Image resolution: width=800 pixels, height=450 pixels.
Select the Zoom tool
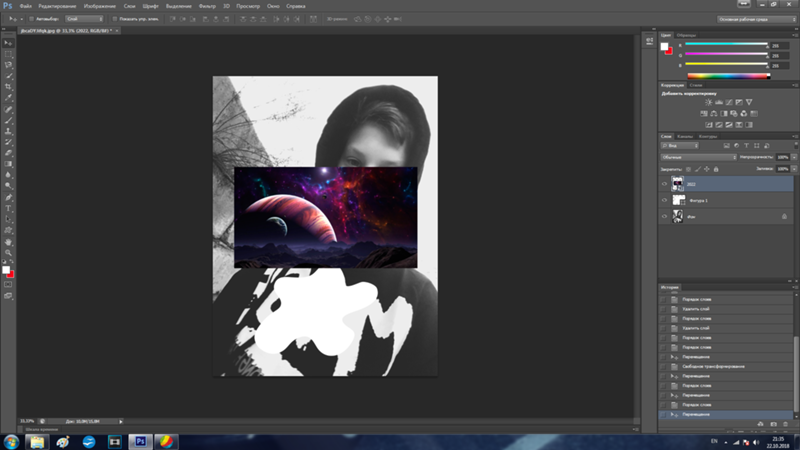(x=8, y=253)
